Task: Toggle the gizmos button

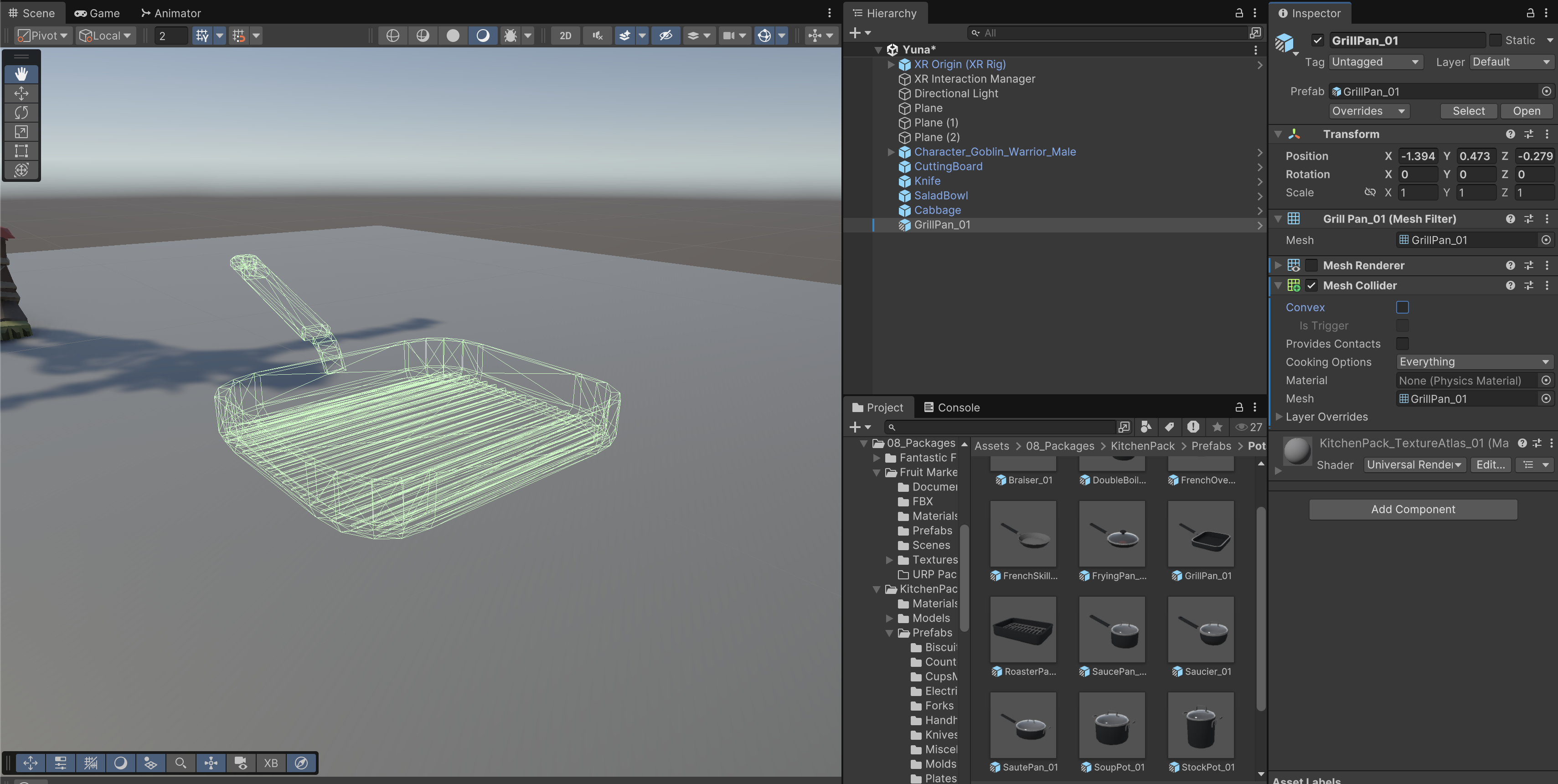Action: pyautogui.click(x=764, y=36)
